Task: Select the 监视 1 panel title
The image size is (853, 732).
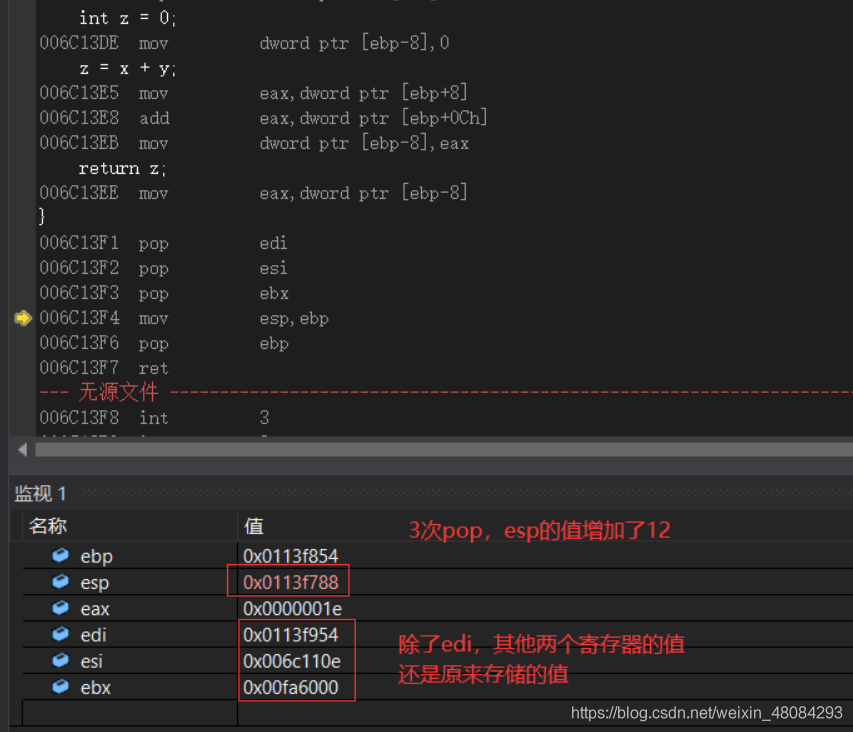Action: [x=40, y=493]
